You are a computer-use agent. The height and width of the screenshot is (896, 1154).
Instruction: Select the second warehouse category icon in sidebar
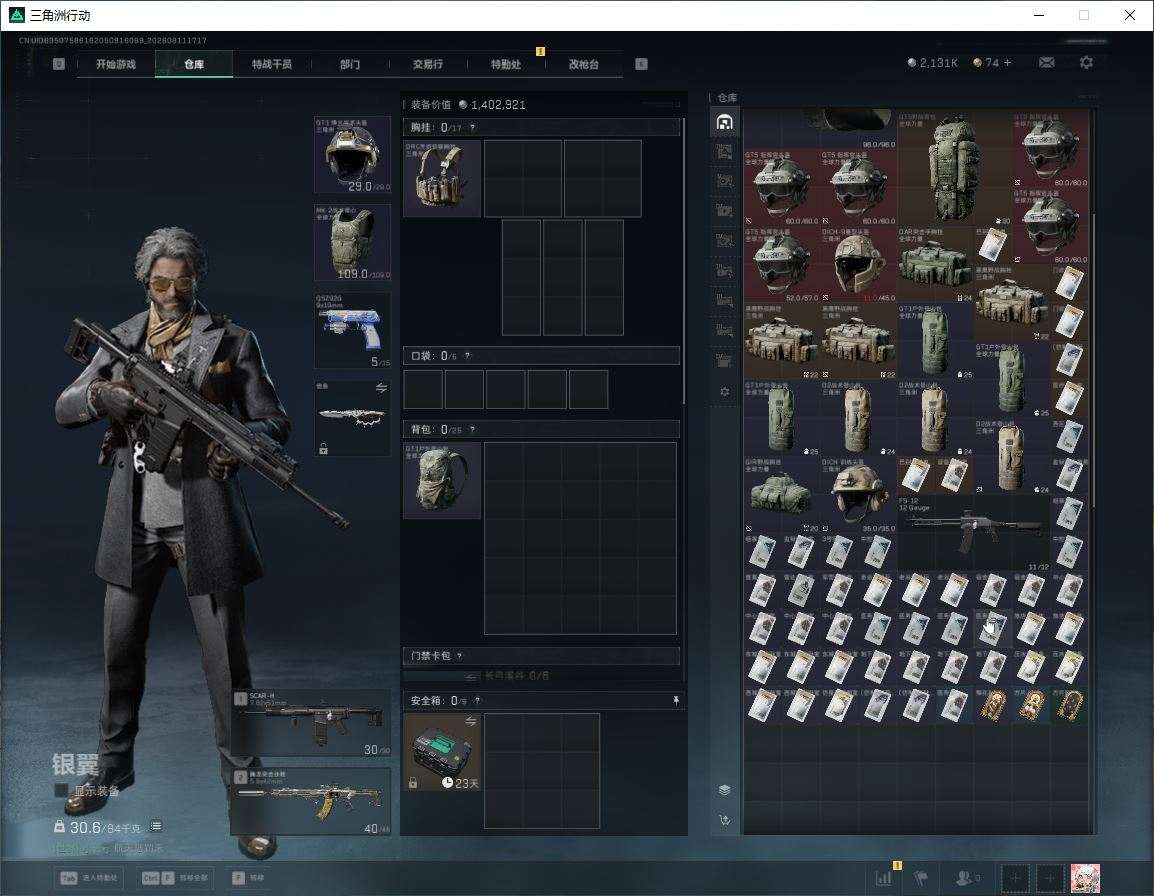coord(725,152)
